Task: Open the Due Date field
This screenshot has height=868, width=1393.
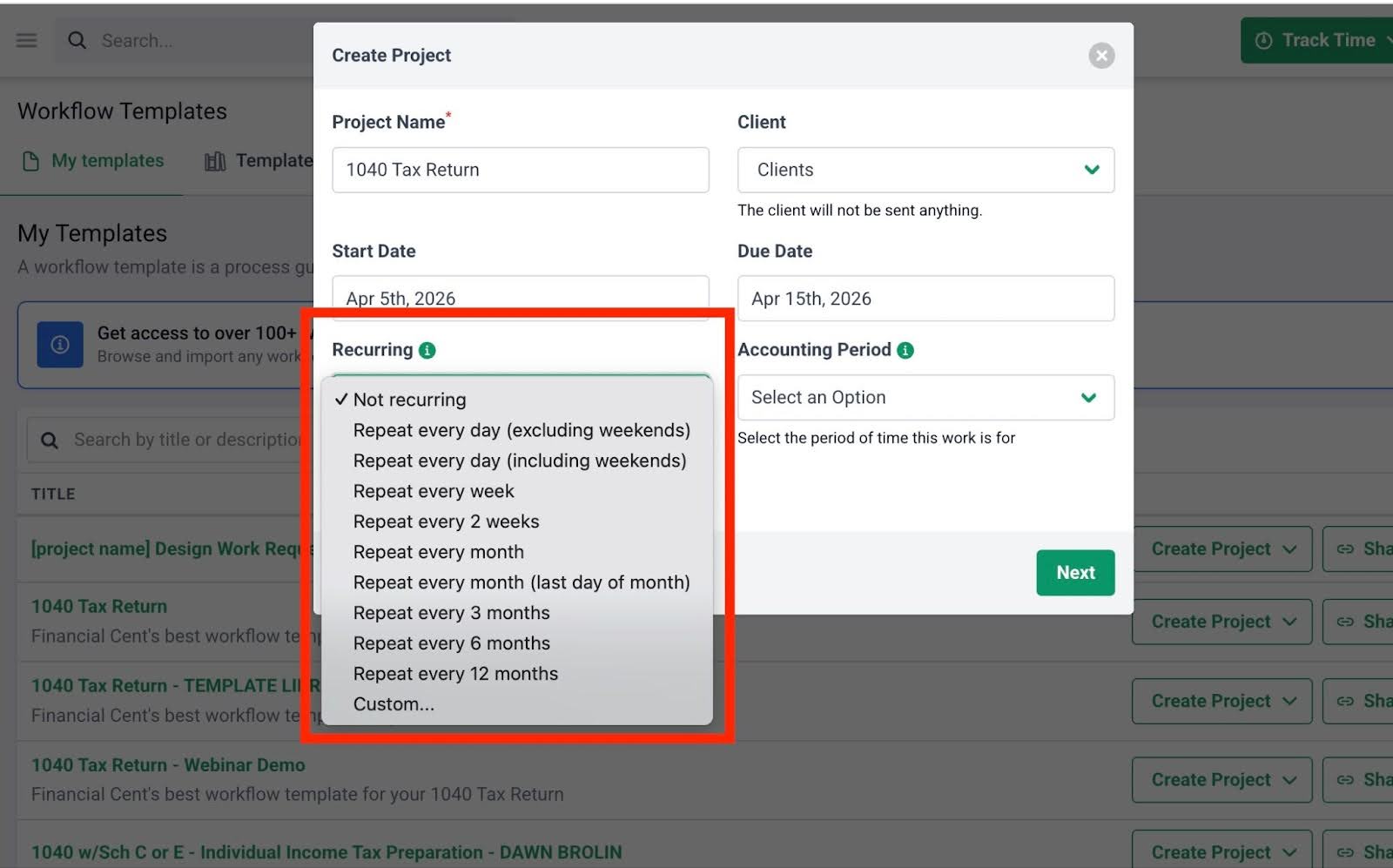Action: 925,299
